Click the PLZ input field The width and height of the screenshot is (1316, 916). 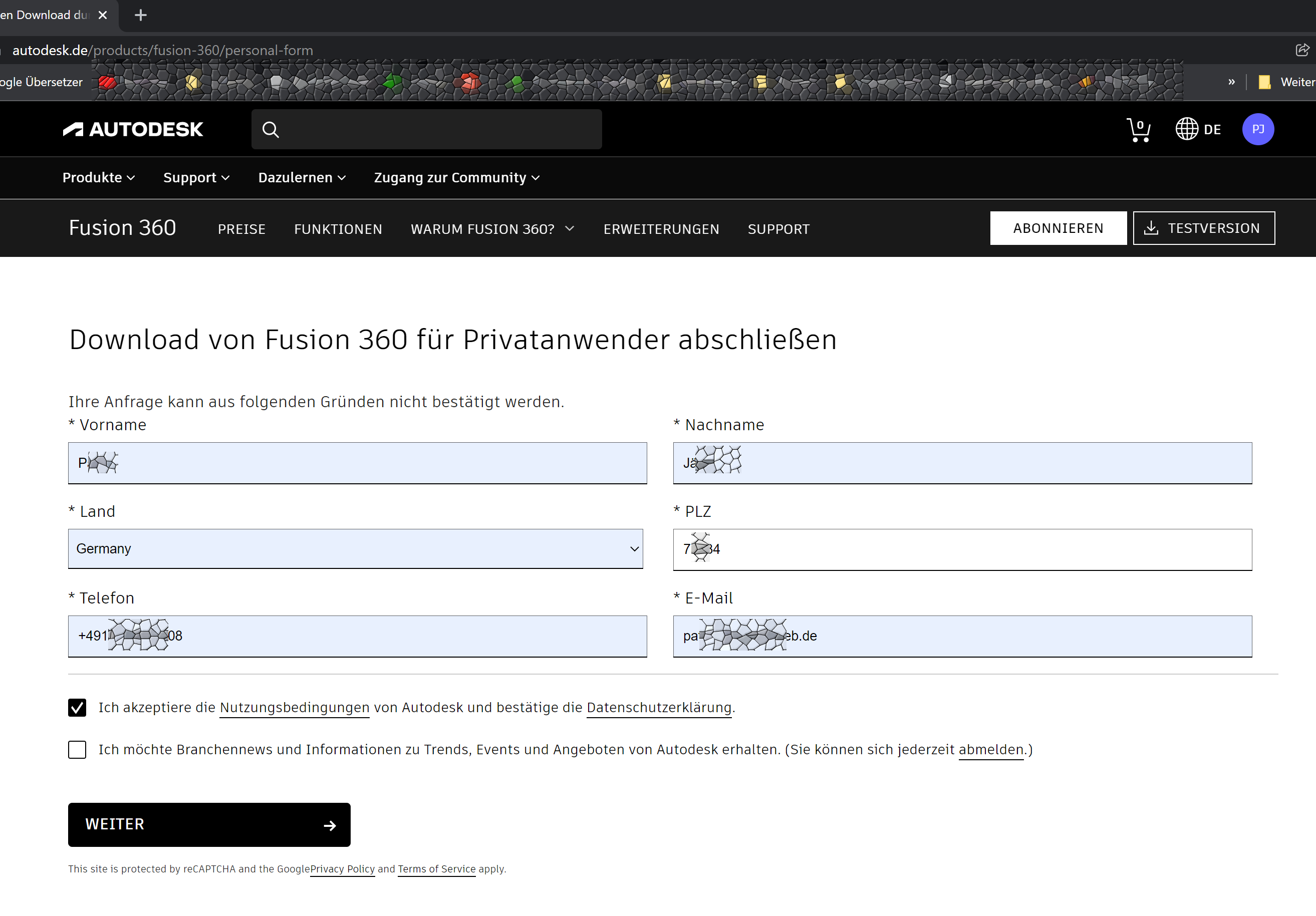[x=962, y=550]
